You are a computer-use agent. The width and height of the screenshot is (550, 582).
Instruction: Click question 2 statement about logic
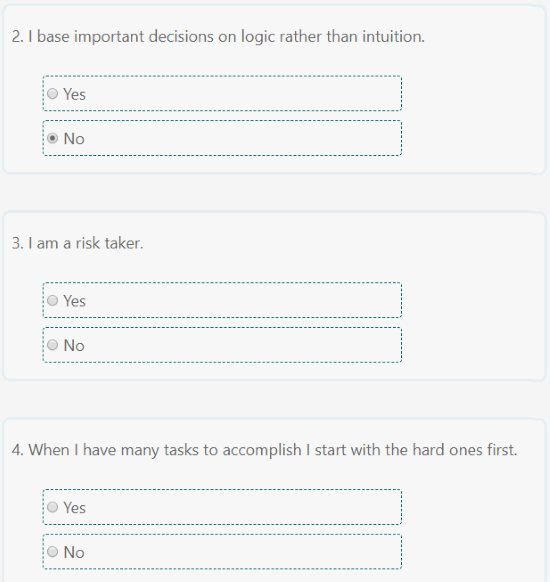[x=218, y=37]
